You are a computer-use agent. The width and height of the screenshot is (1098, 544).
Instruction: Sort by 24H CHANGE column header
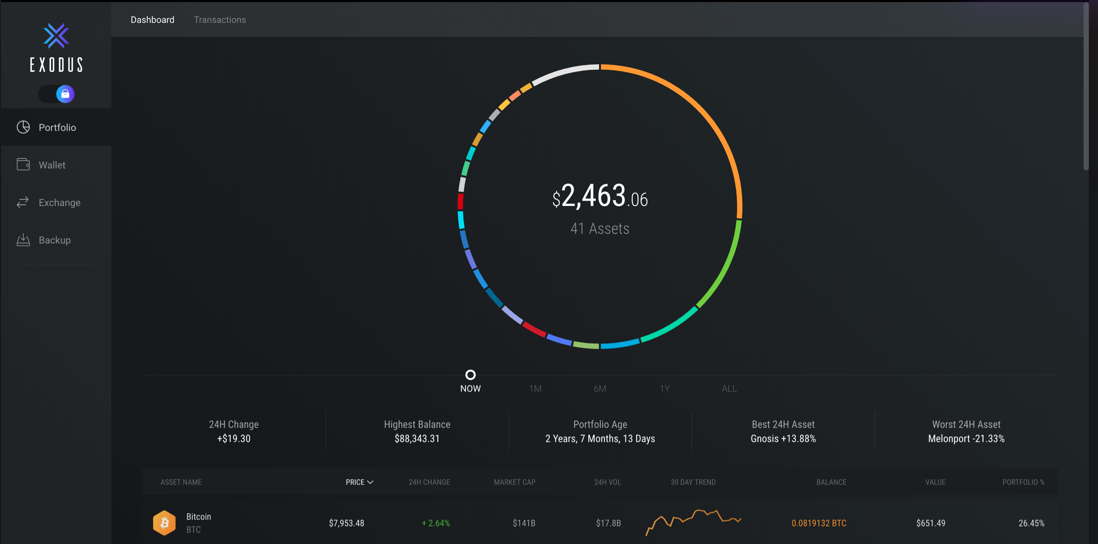(x=429, y=482)
